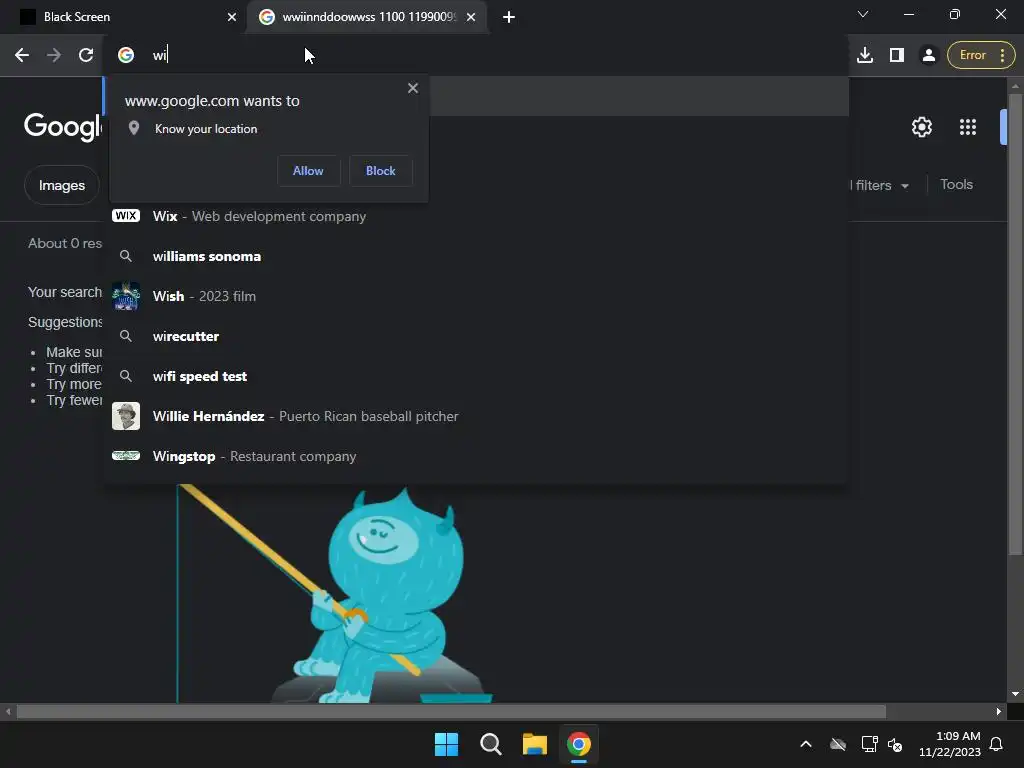Open the Error menu button

pyautogui.click(x=981, y=56)
